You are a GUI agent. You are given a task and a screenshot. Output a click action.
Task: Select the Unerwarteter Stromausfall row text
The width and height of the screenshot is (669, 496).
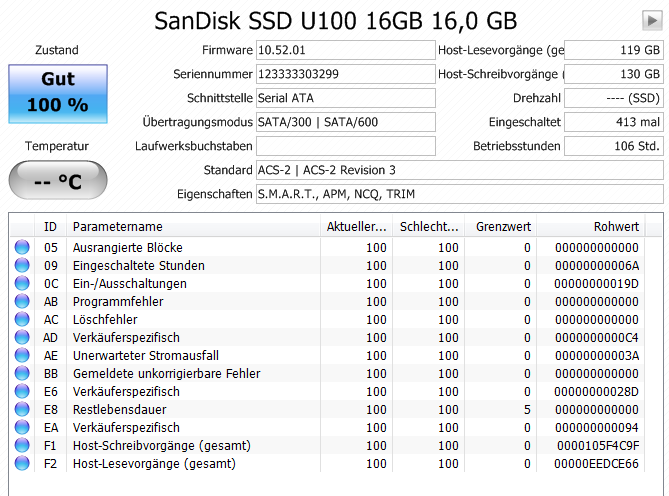(x=145, y=355)
